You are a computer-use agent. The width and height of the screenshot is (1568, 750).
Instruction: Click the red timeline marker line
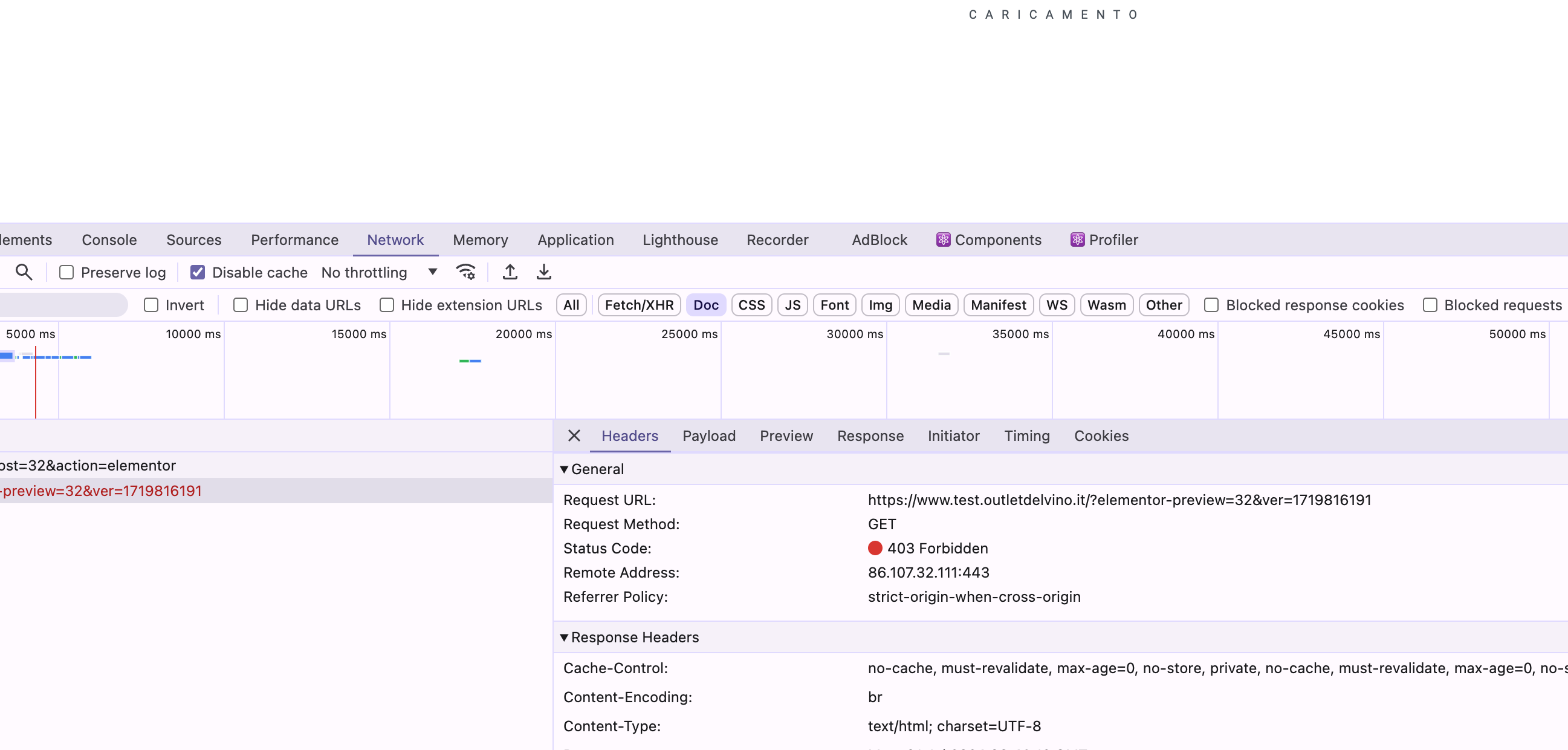[x=35, y=384]
